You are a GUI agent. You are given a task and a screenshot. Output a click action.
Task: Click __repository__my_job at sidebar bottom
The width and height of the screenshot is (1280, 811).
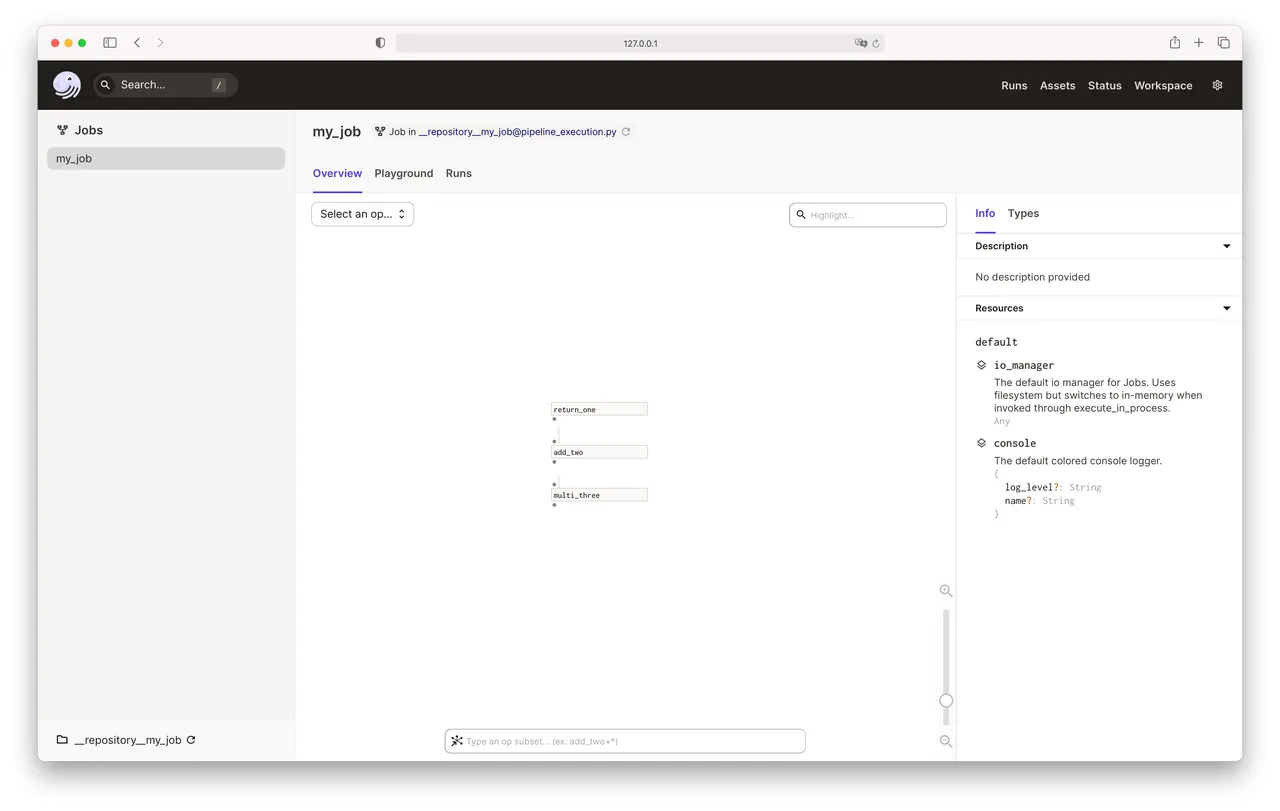[x=128, y=740]
